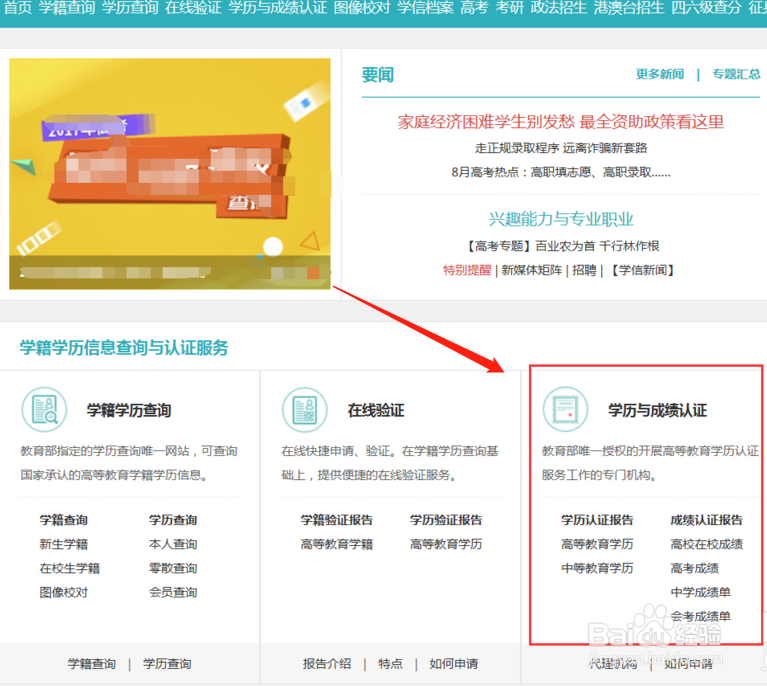Click 高考成绩 link
Viewport: 767px width, 686px height.
click(695, 568)
